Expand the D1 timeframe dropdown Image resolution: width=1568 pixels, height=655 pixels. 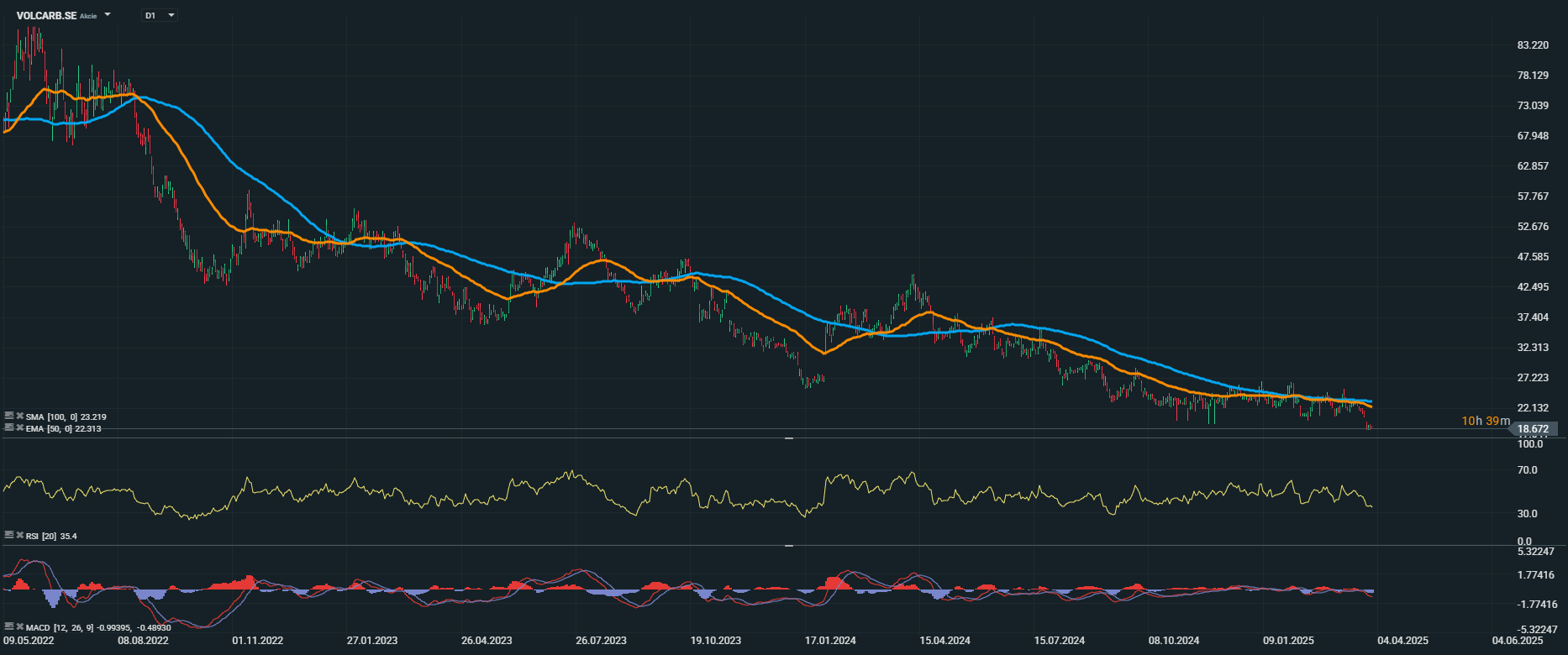[171, 15]
